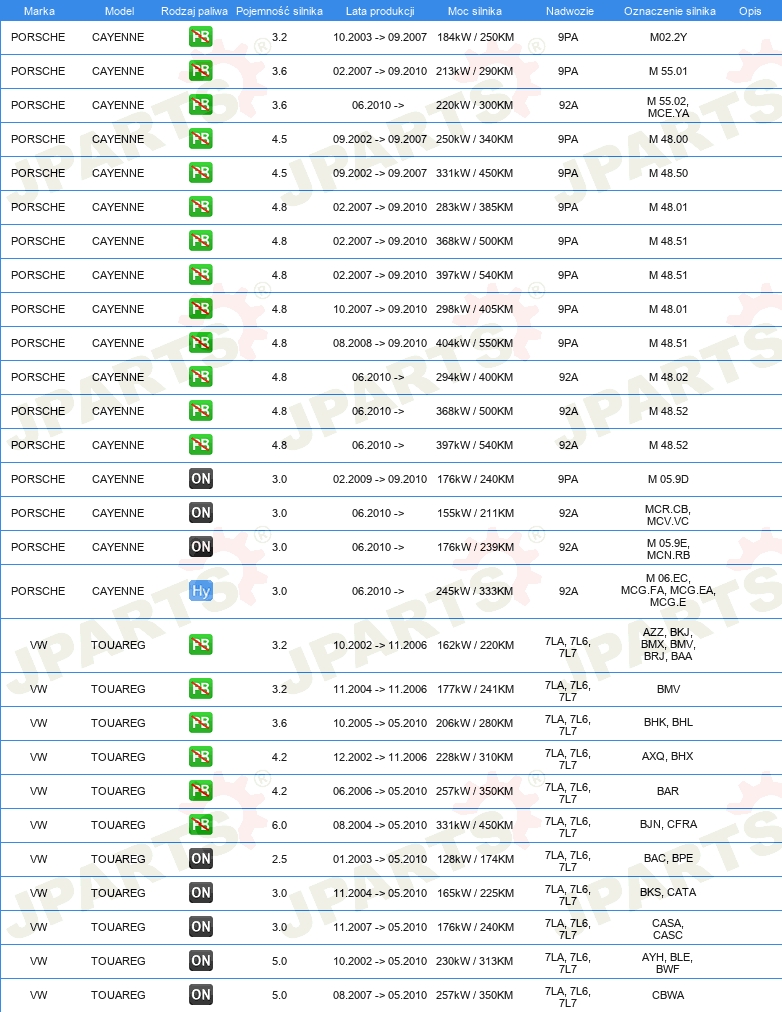The height and width of the screenshot is (1012, 782).
Task: Select the petrol icon in the 220kW / 300KM row
Action: click(201, 105)
